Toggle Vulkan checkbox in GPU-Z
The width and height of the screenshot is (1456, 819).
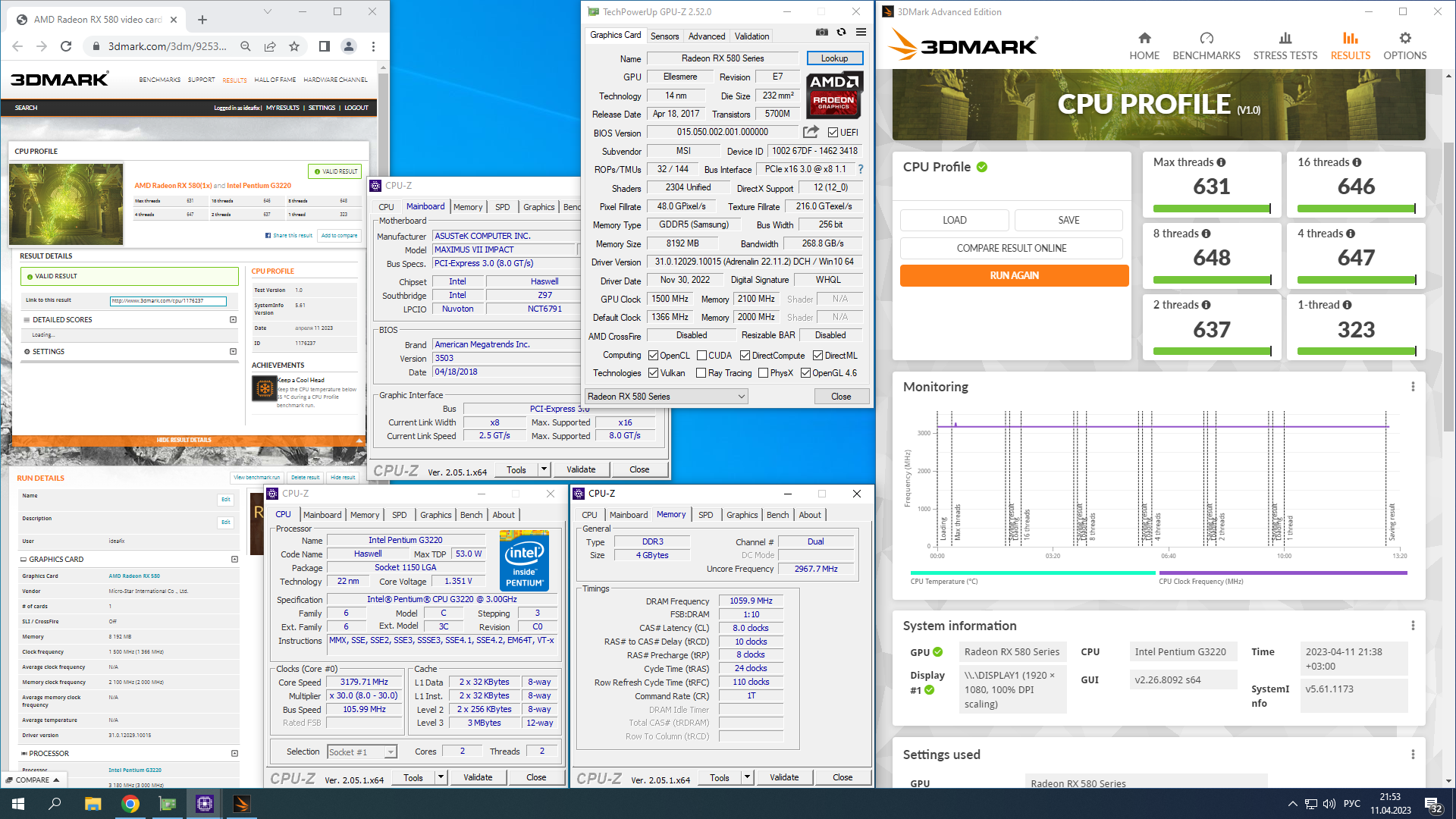653,373
